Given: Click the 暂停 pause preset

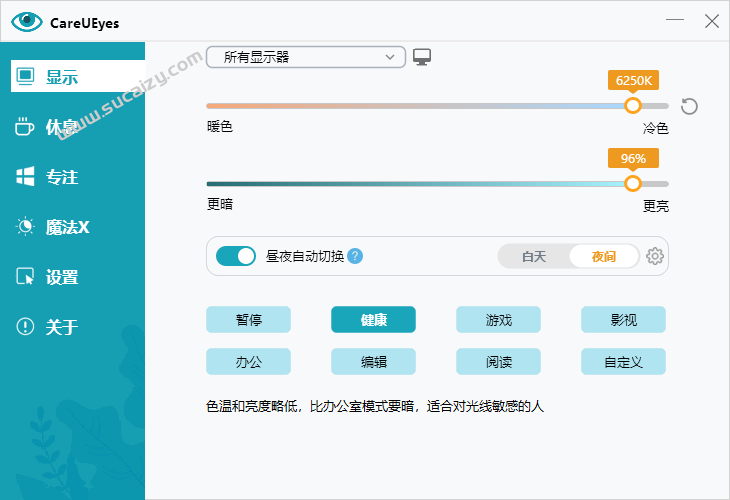Looking at the screenshot, I should [x=249, y=320].
